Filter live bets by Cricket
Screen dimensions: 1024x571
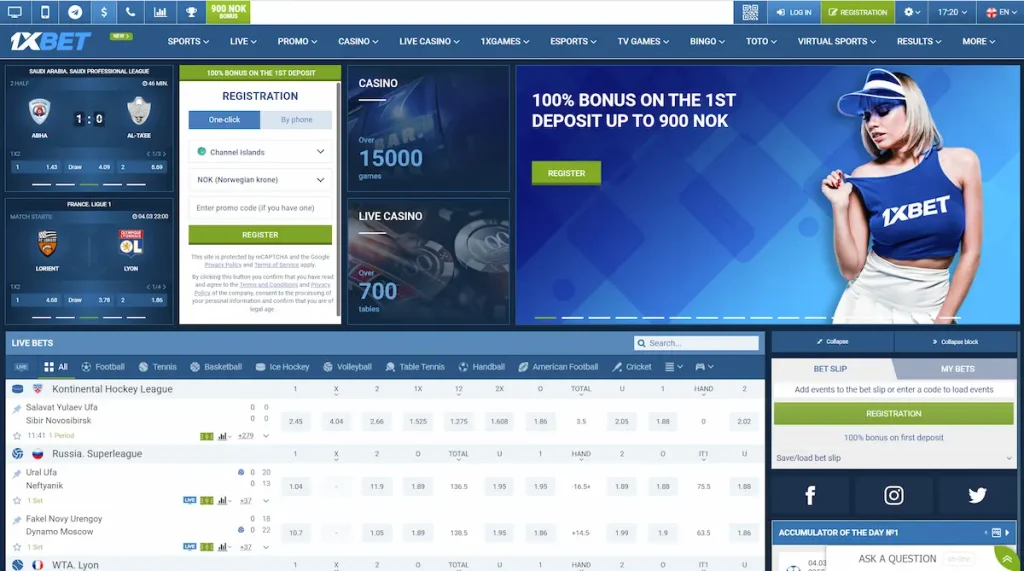(632, 367)
